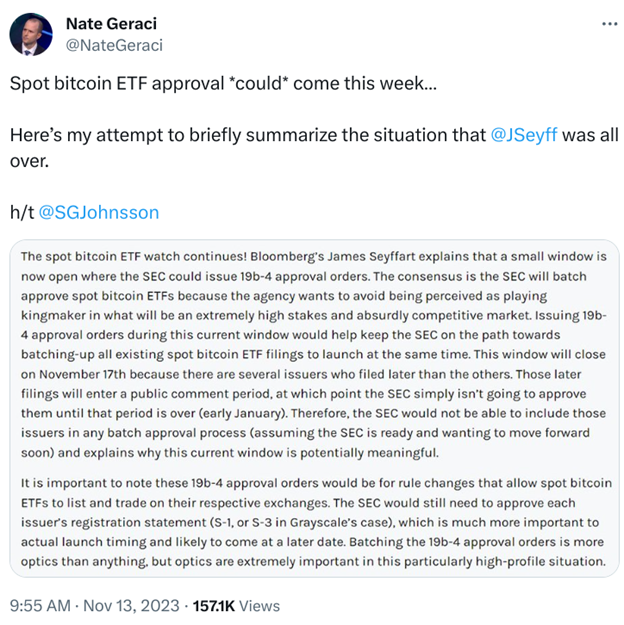Click the 'h/t' text in the tweet
Screen dimensions: 624x625
[x=20, y=212]
